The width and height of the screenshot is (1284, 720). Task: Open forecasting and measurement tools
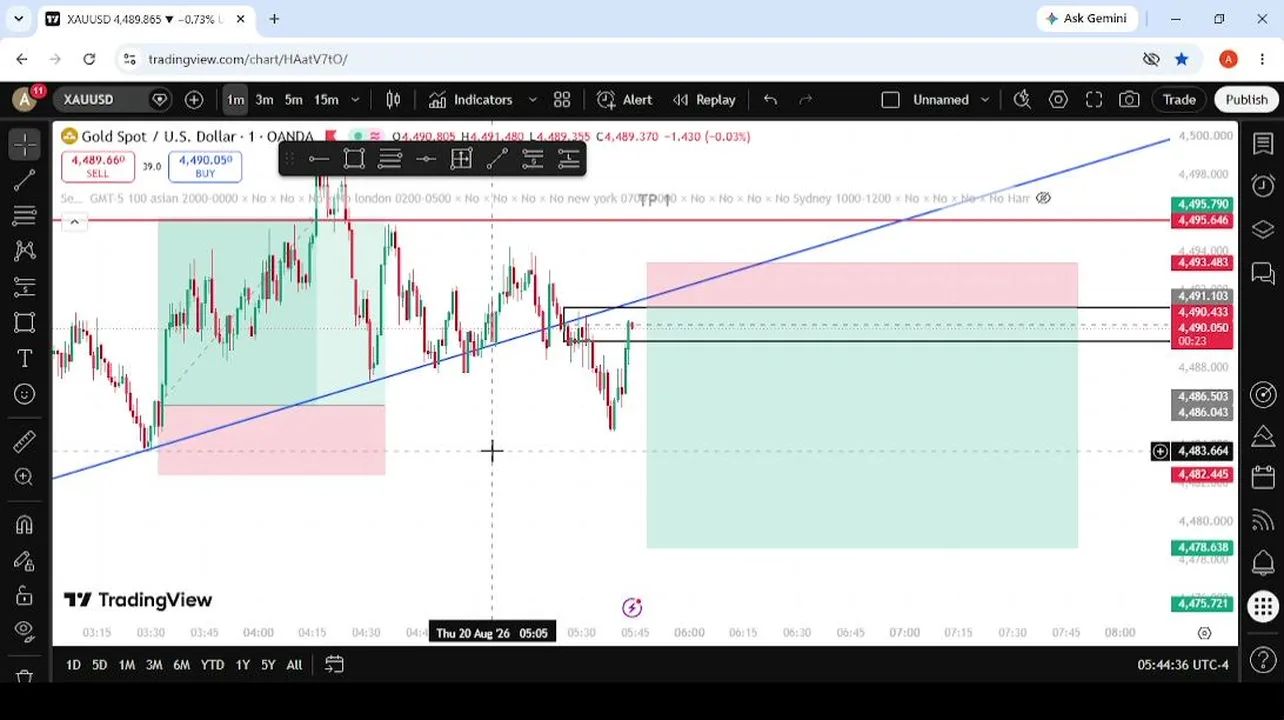click(25, 287)
